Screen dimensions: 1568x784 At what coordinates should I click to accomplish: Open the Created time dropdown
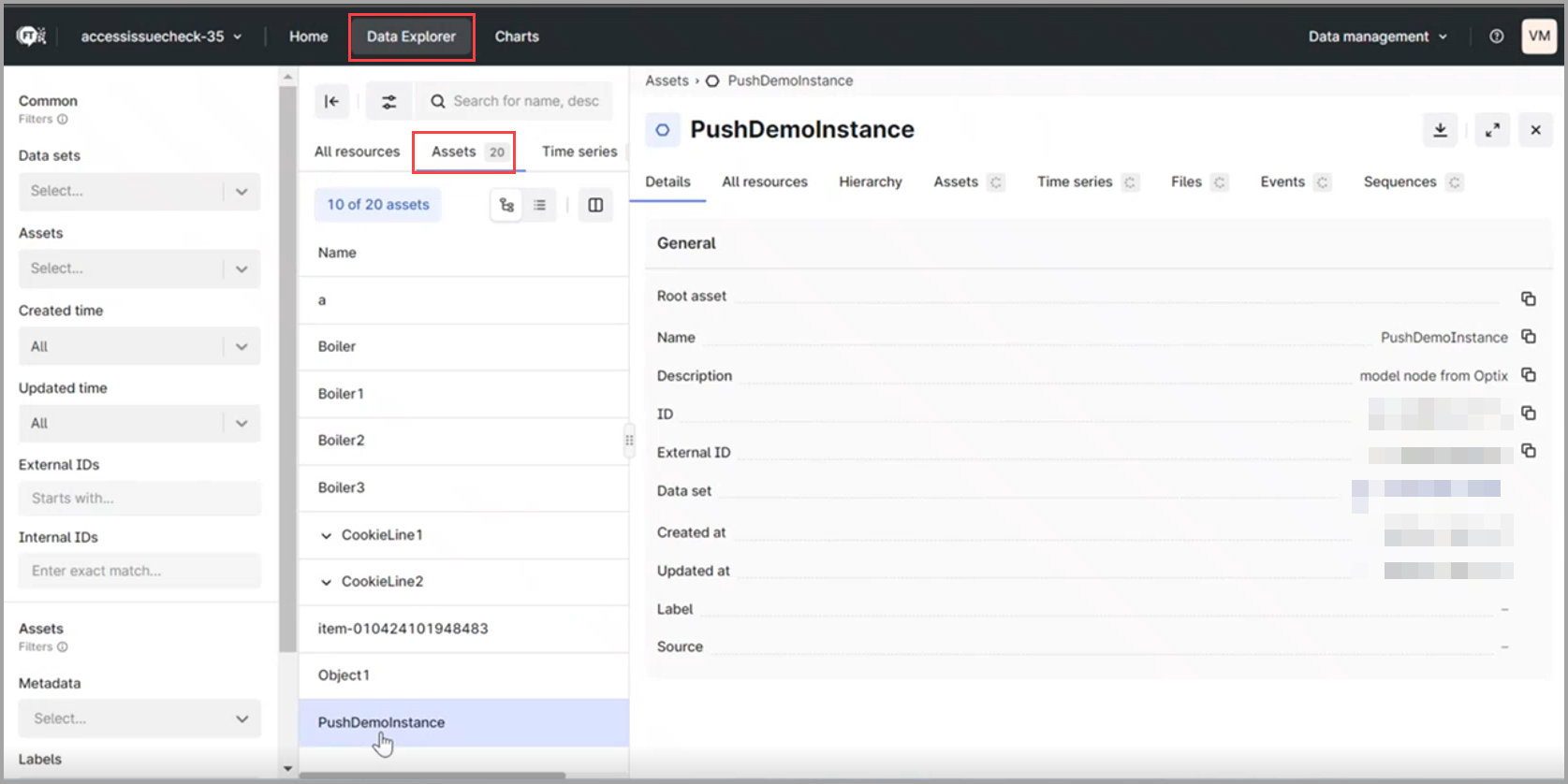(x=139, y=346)
